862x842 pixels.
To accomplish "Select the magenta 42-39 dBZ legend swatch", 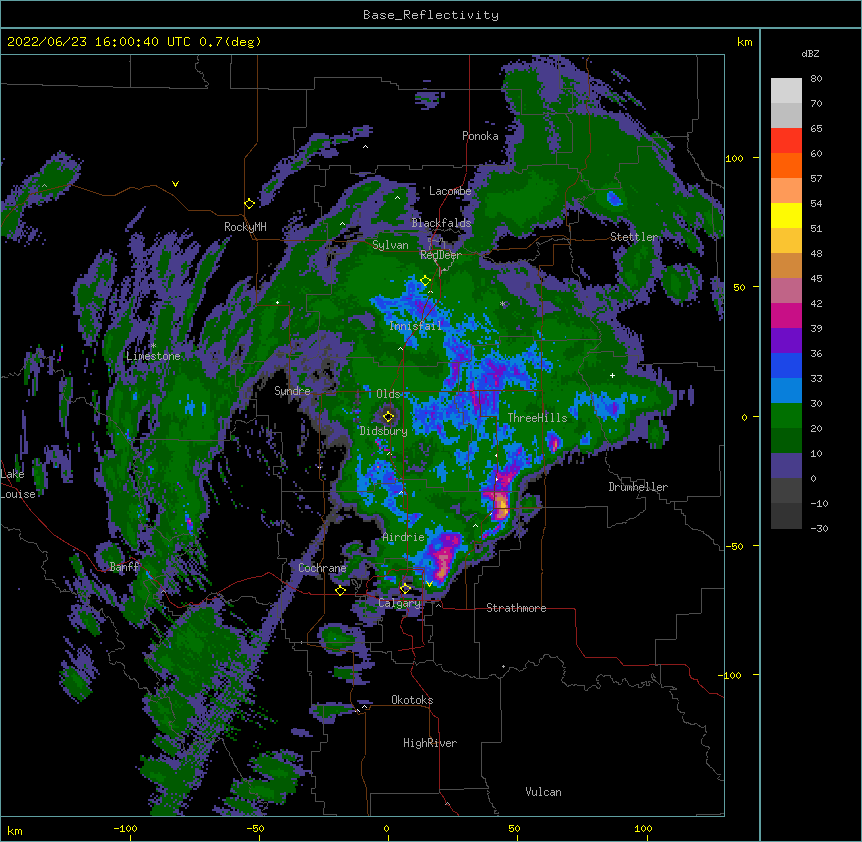I will 786,315.
